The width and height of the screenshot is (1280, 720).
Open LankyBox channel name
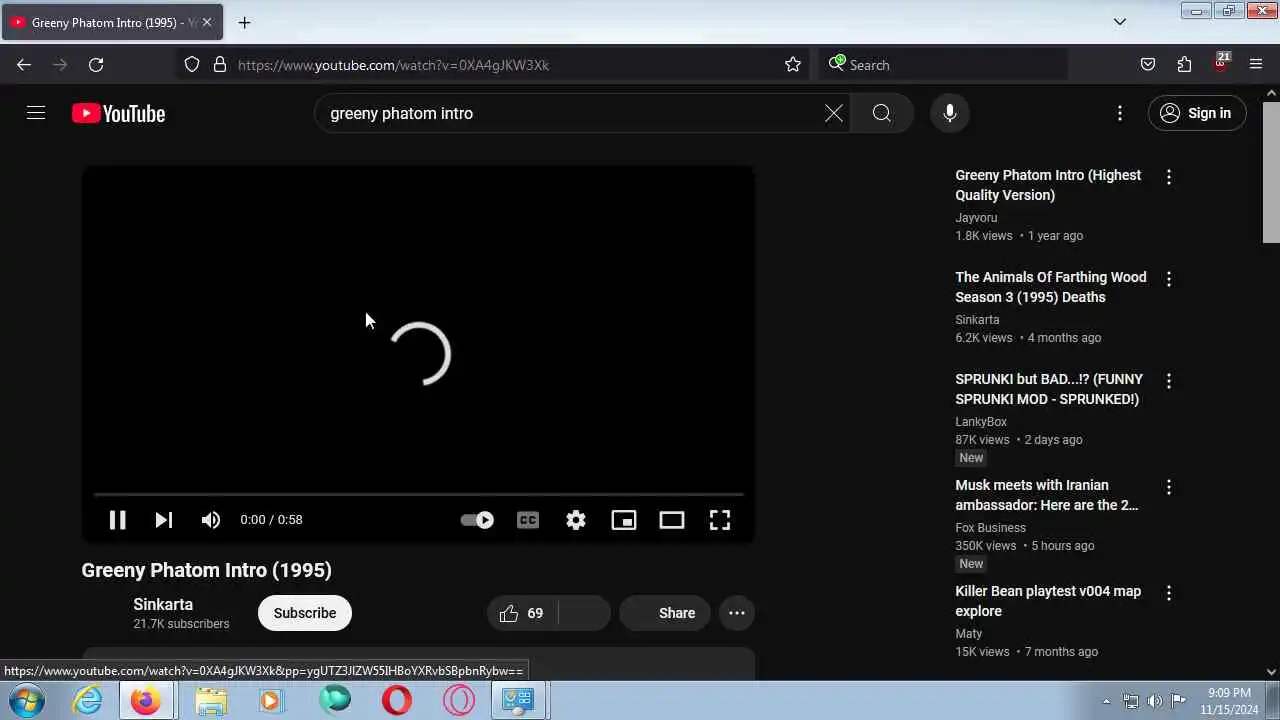[x=981, y=422]
